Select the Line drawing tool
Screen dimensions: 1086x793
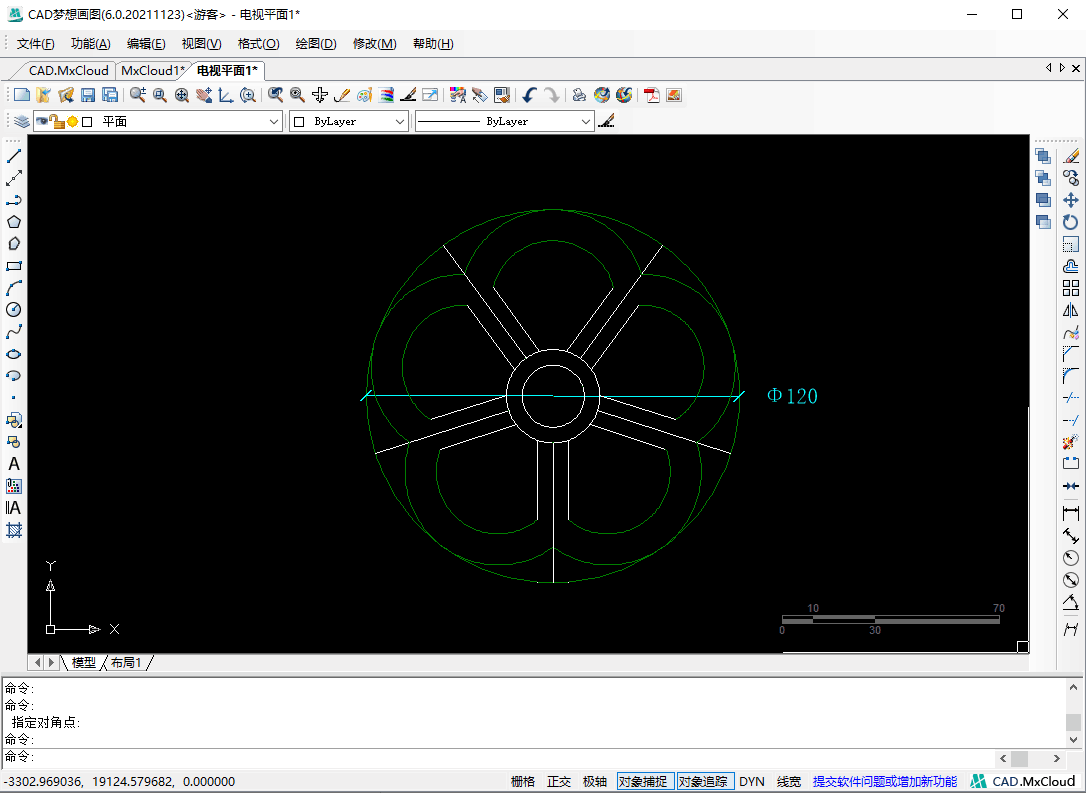click(x=14, y=156)
